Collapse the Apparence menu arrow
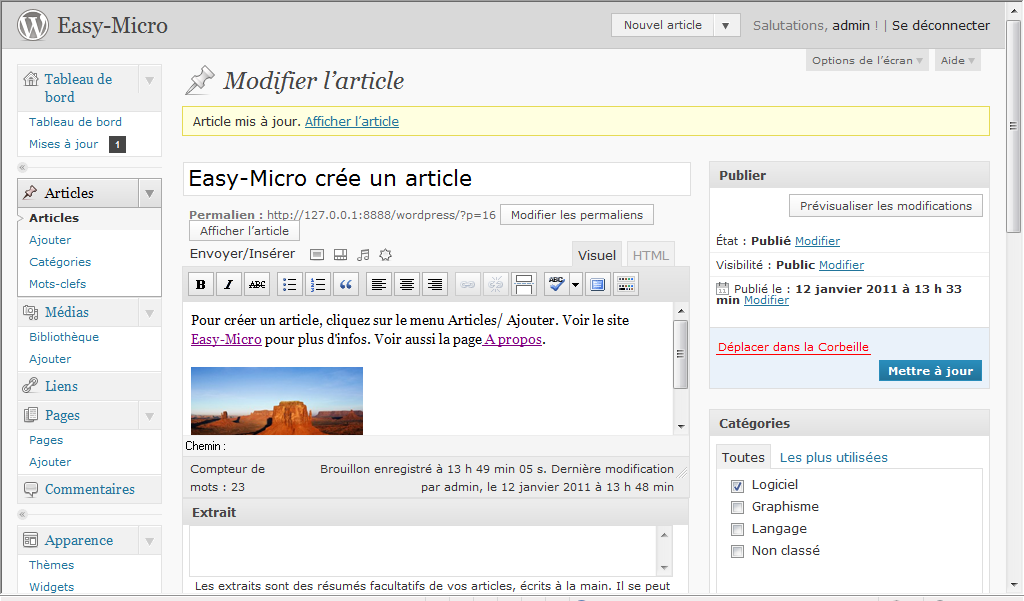 click(x=150, y=541)
